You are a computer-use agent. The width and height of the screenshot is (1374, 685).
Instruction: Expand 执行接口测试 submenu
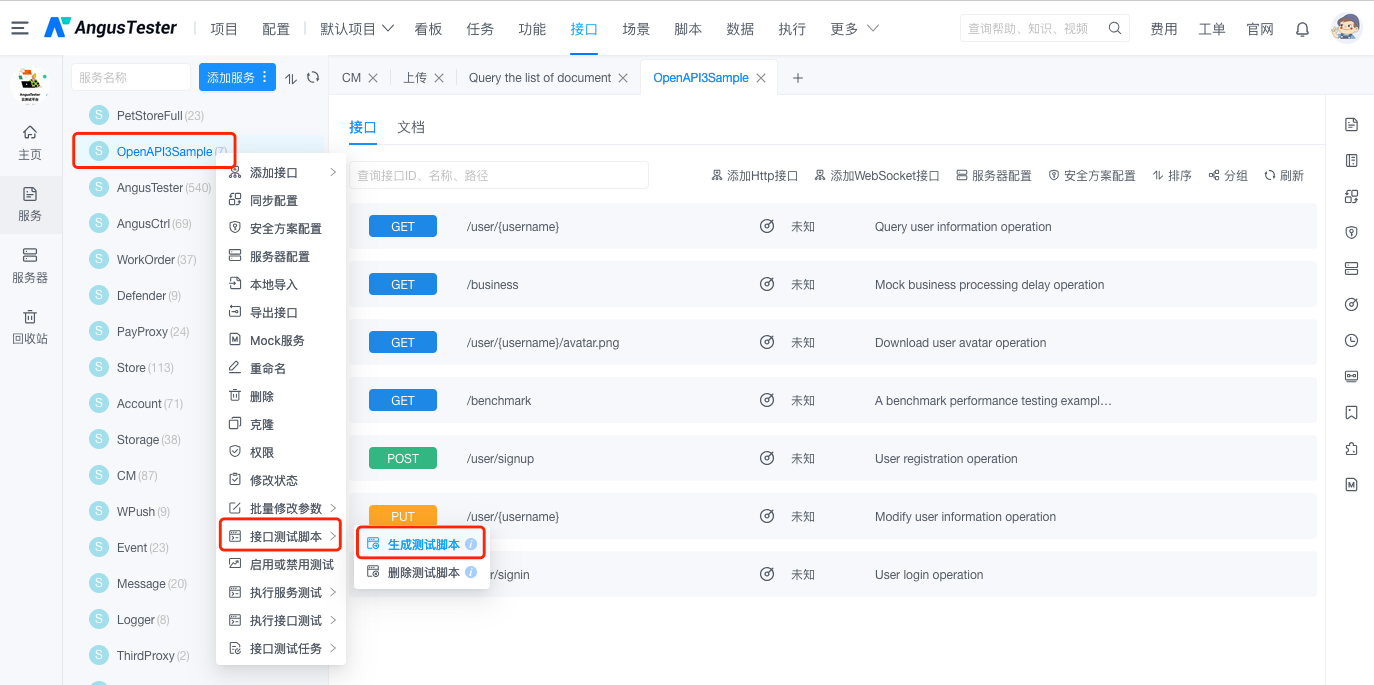(x=333, y=621)
